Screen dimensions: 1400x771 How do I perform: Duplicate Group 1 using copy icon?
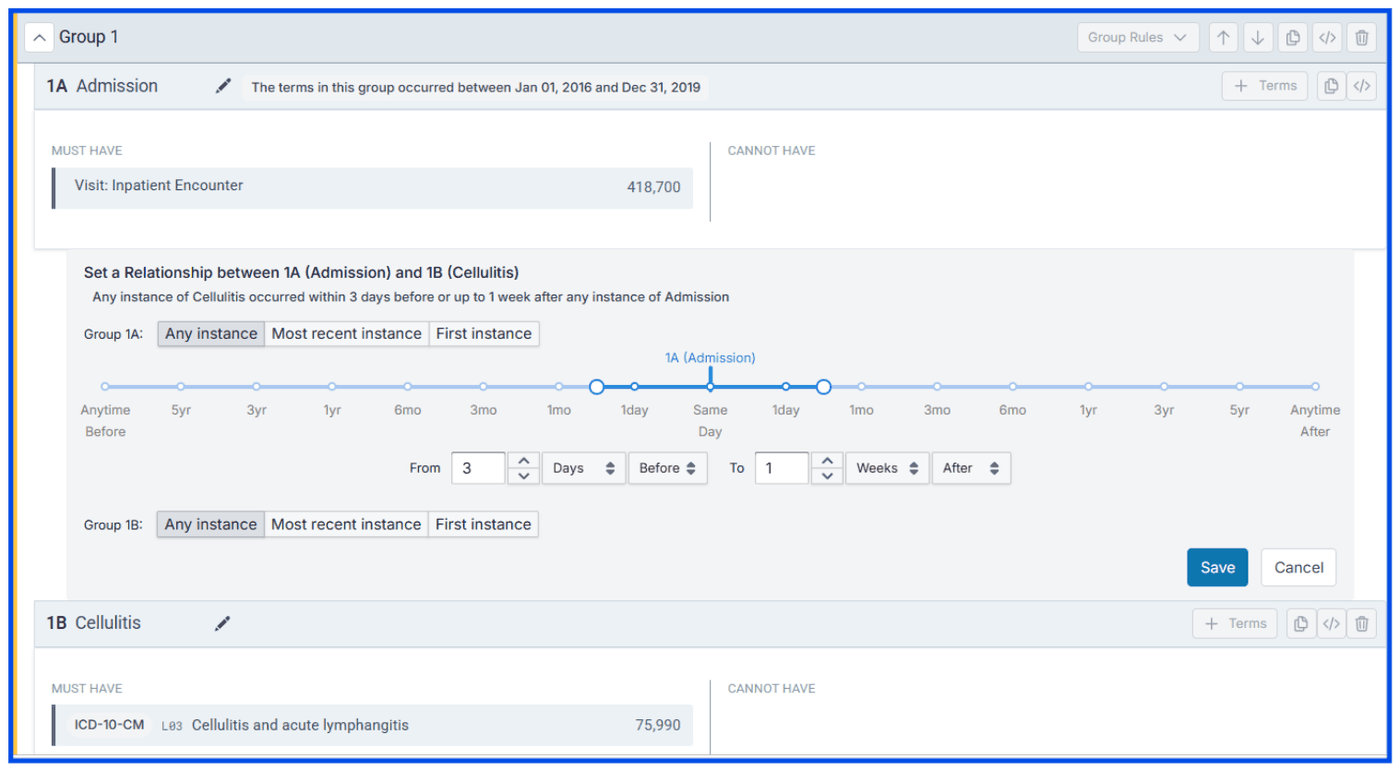1293,38
